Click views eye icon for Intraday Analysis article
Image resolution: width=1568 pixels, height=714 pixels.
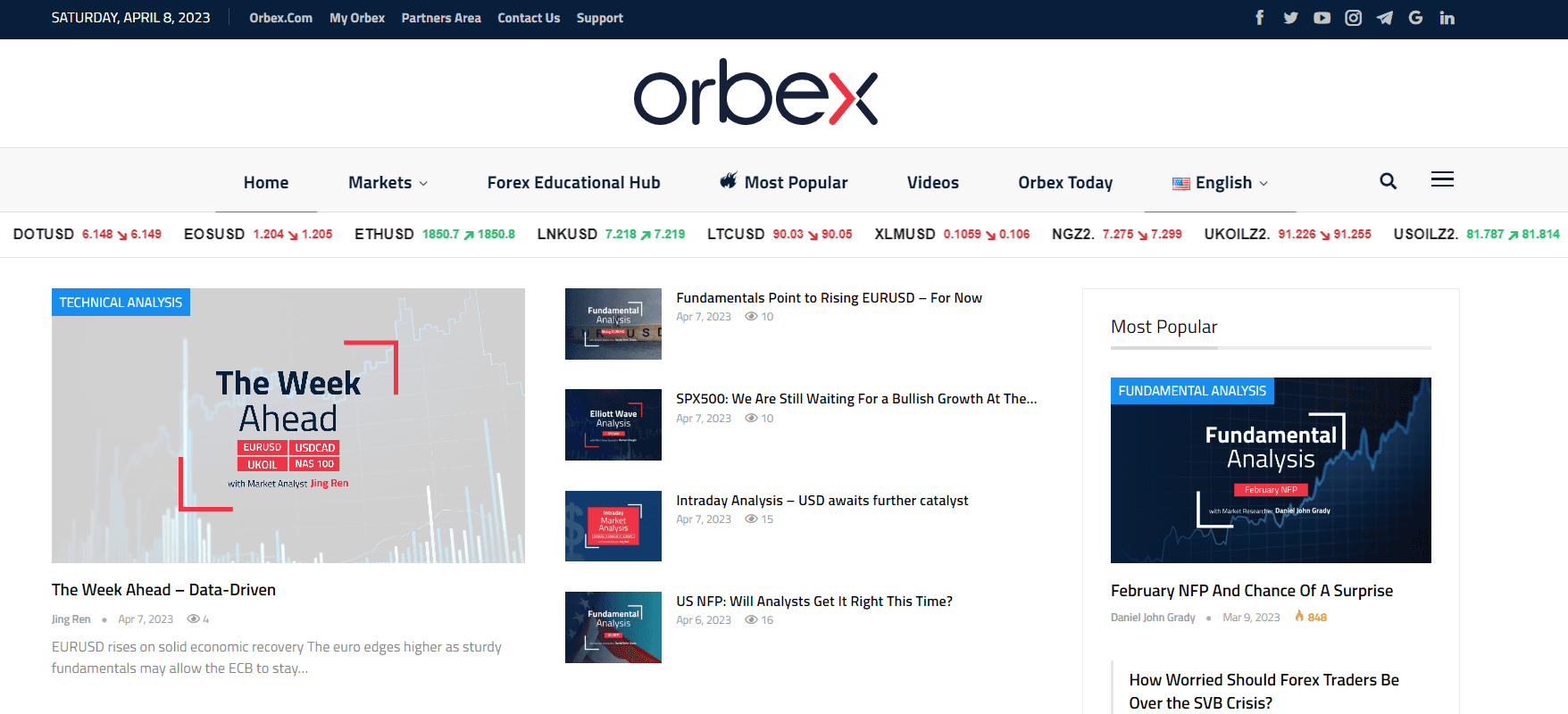coord(752,519)
